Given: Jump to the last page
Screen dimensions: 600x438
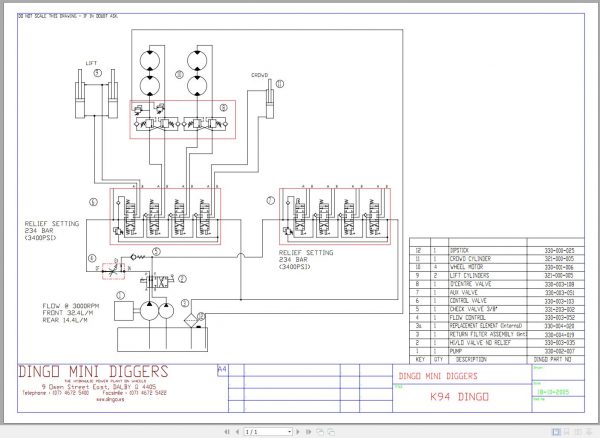Looking at the screenshot, I should click(x=308, y=432).
